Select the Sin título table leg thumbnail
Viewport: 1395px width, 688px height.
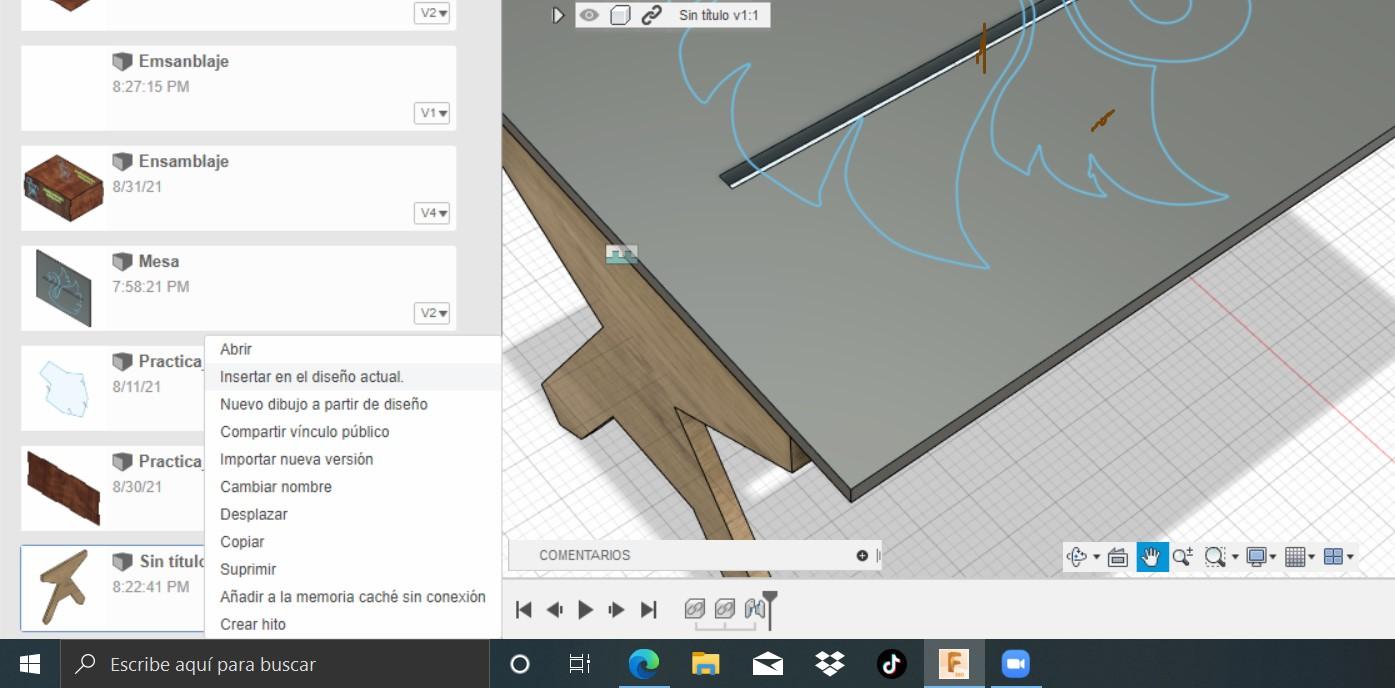pyautogui.click(x=63, y=588)
